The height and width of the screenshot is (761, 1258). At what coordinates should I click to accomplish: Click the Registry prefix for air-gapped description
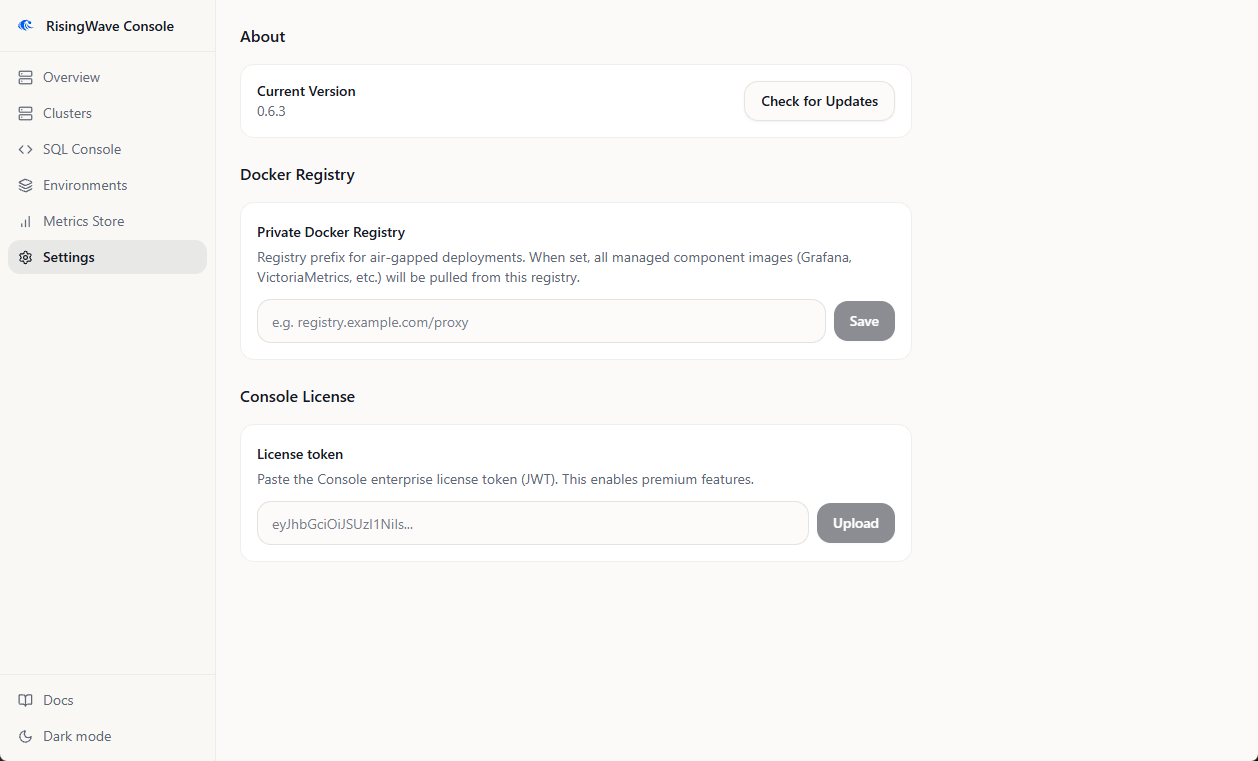pos(555,267)
